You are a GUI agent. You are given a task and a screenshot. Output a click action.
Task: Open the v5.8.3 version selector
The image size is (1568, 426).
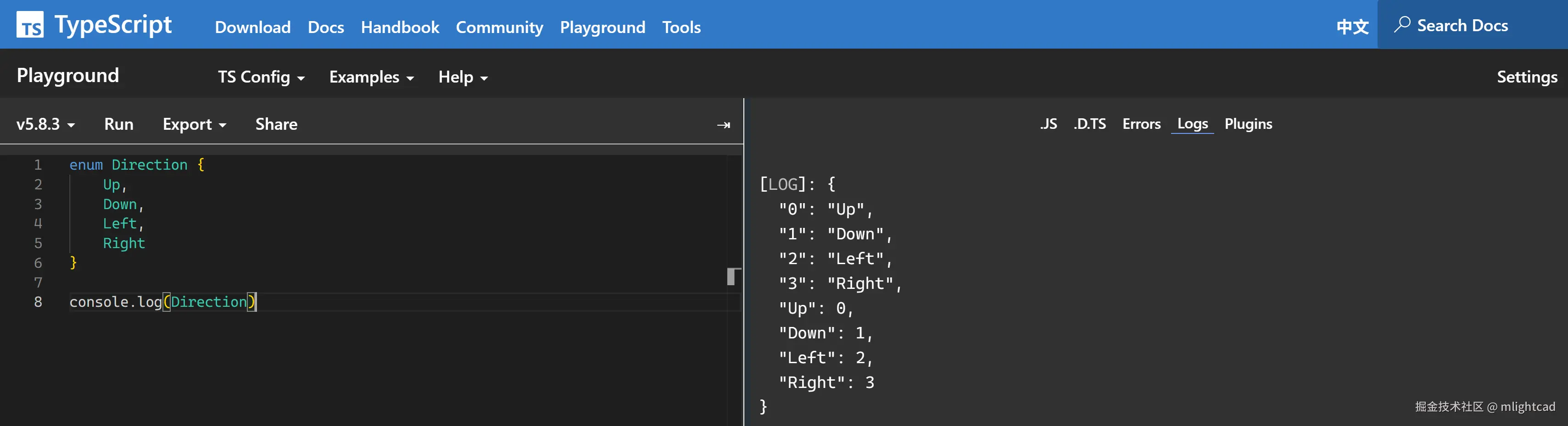[x=45, y=124]
